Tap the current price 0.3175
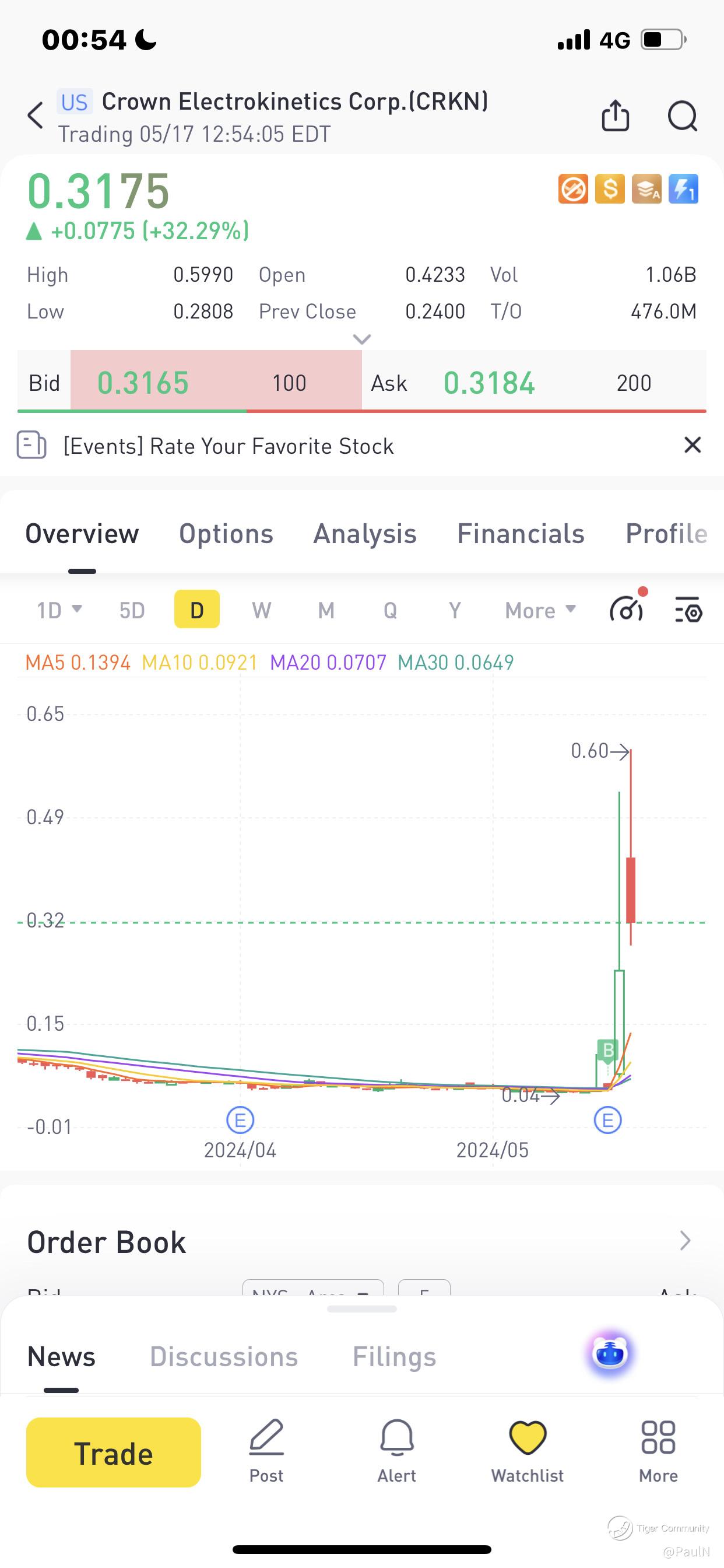Screen dimensions: 724x1568 coord(99,191)
